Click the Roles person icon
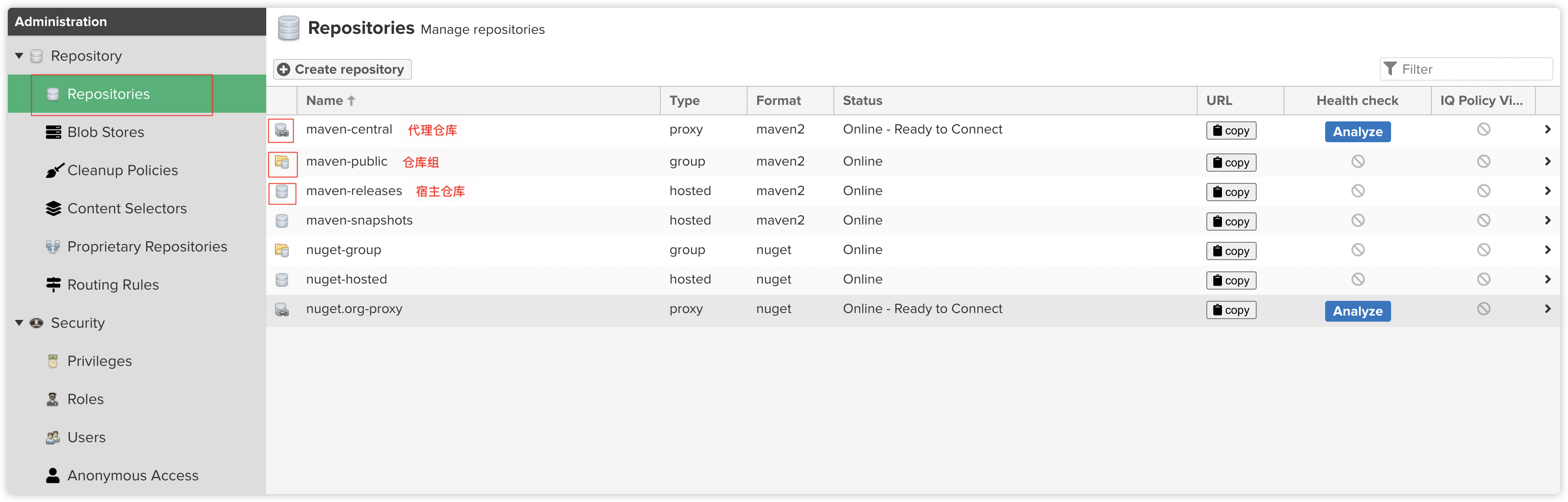The image size is (1568, 502). [x=53, y=399]
